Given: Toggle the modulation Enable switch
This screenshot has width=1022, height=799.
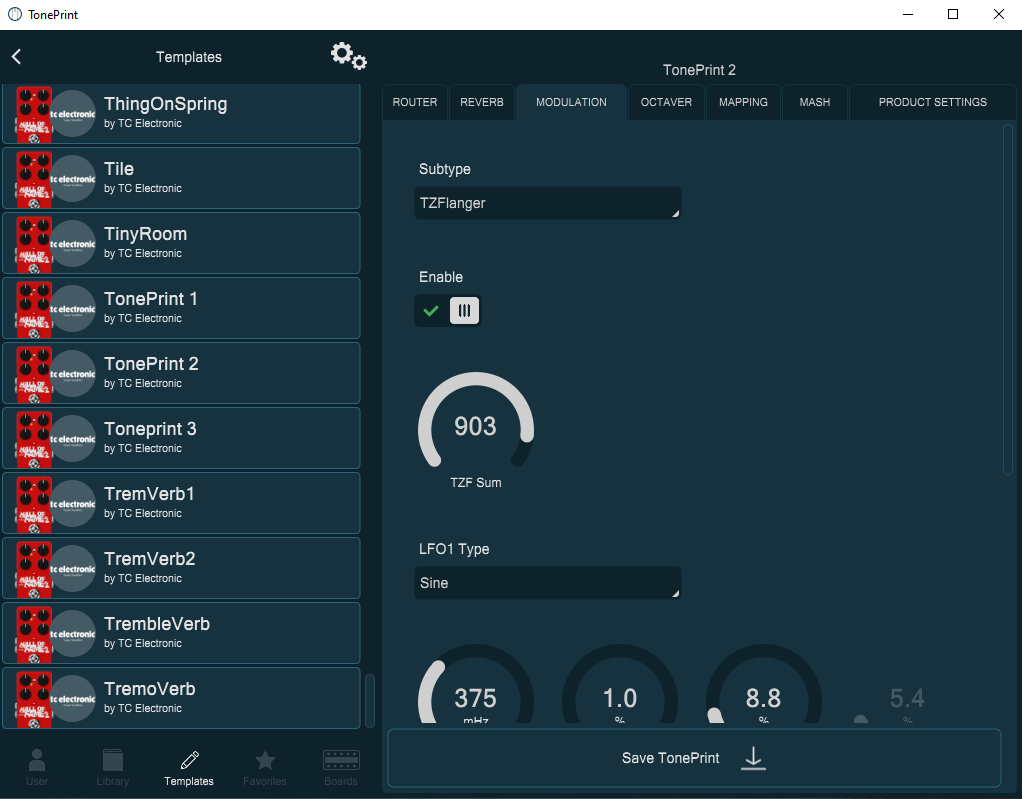Looking at the screenshot, I should click(447, 310).
